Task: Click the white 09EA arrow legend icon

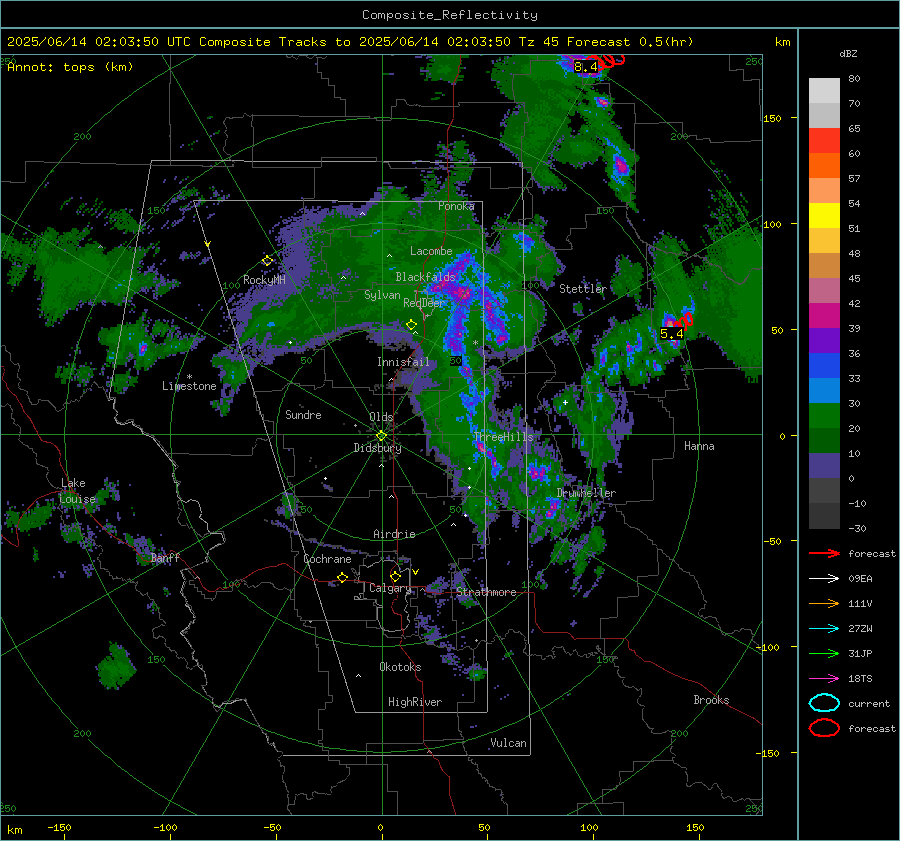Action: coord(824,578)
